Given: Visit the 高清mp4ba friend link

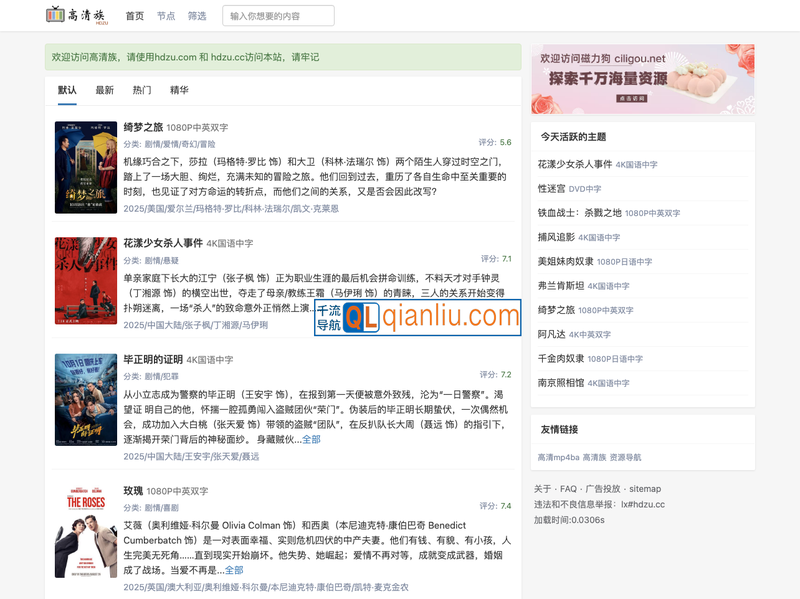Looking at the screenshot, I should click(558, 457).
